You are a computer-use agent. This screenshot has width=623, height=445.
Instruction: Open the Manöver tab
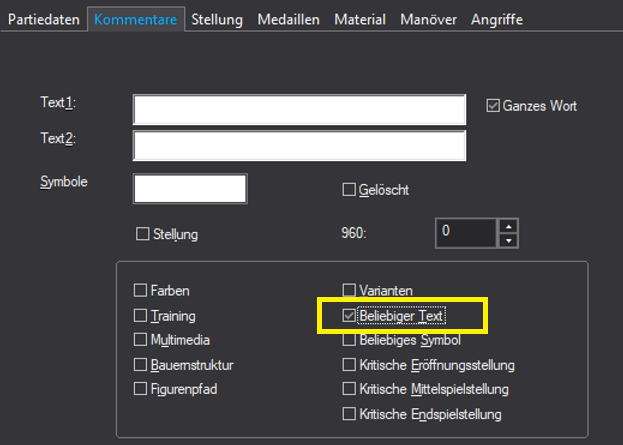coord(429,19)
